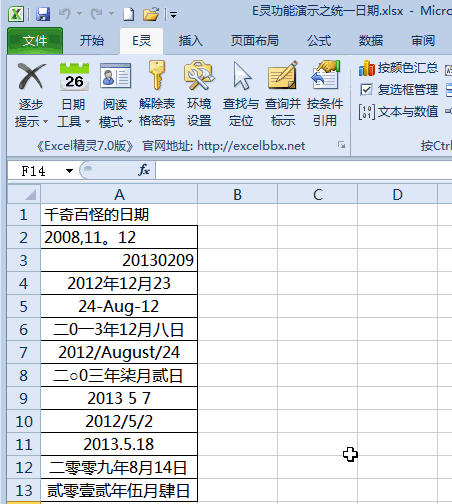Open the 阅读模式 tool
The width and height of the screenshot is (452, 504).
[115, 95]
